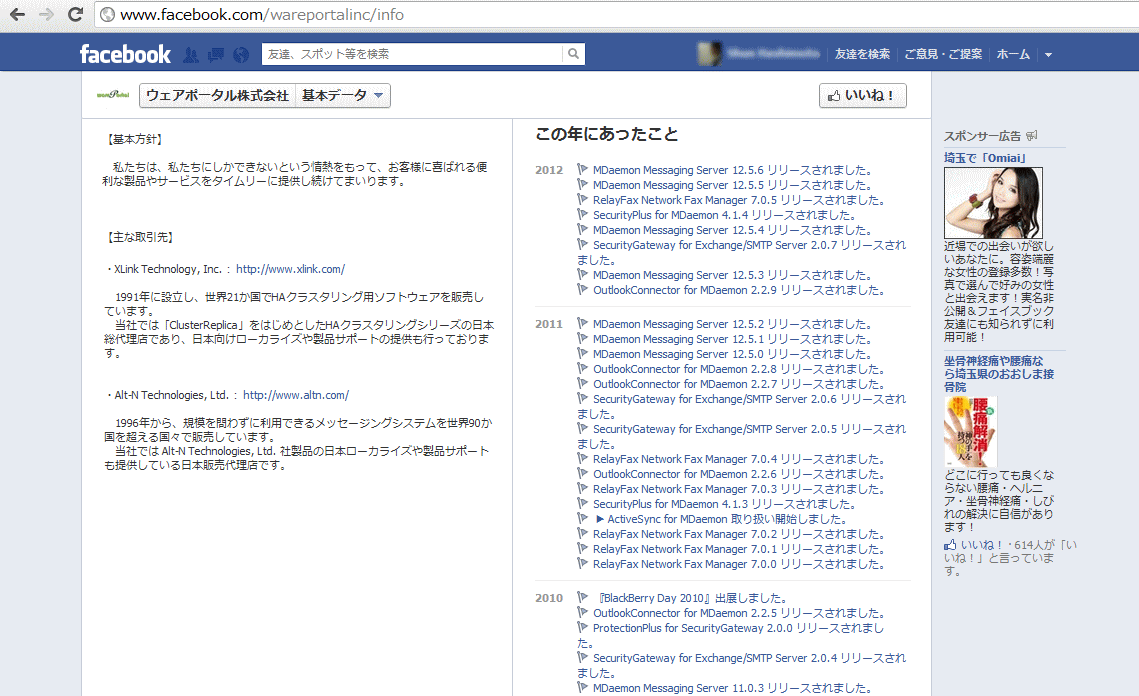Open RelayFax Network Fax Manager 7.0.5 entry
This screenshot has width=1139, height=696.
(739, 200)
